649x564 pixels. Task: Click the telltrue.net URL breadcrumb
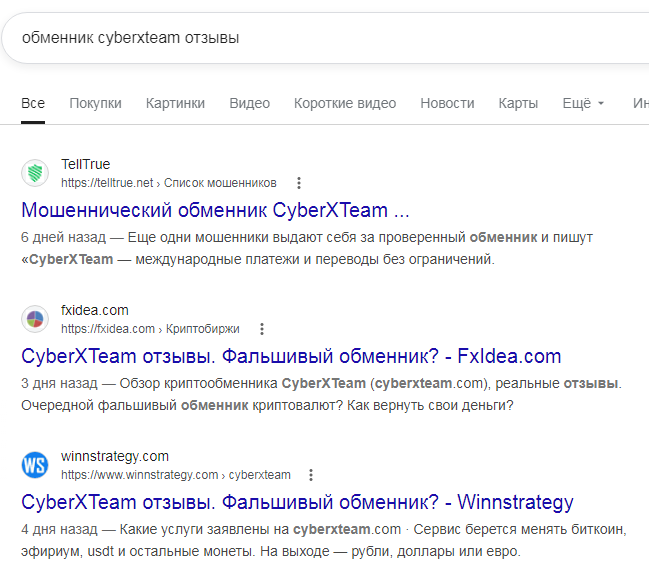point(168,183)
